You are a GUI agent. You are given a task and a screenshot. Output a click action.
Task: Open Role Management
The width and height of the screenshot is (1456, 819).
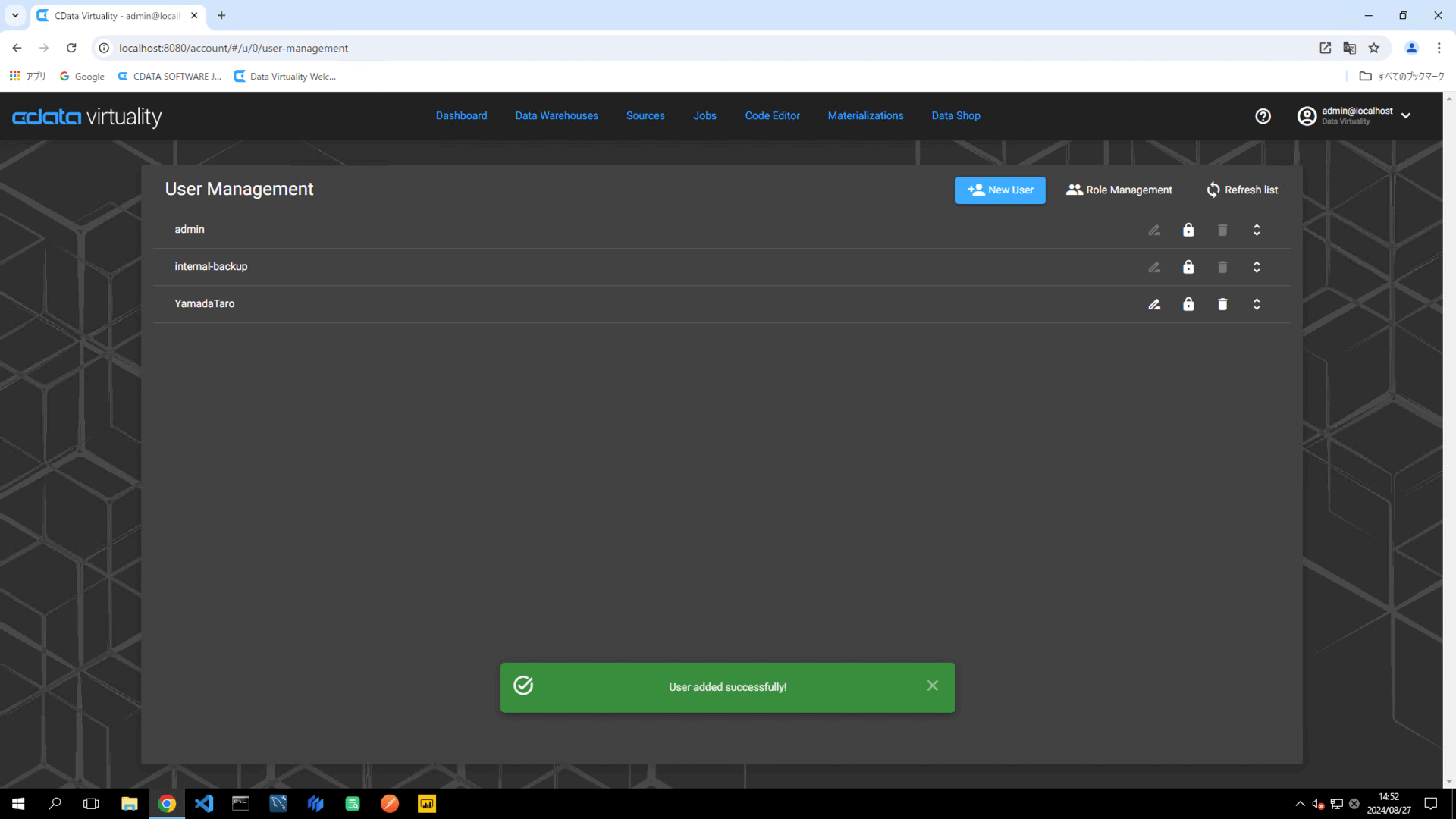click(1119, 190)
